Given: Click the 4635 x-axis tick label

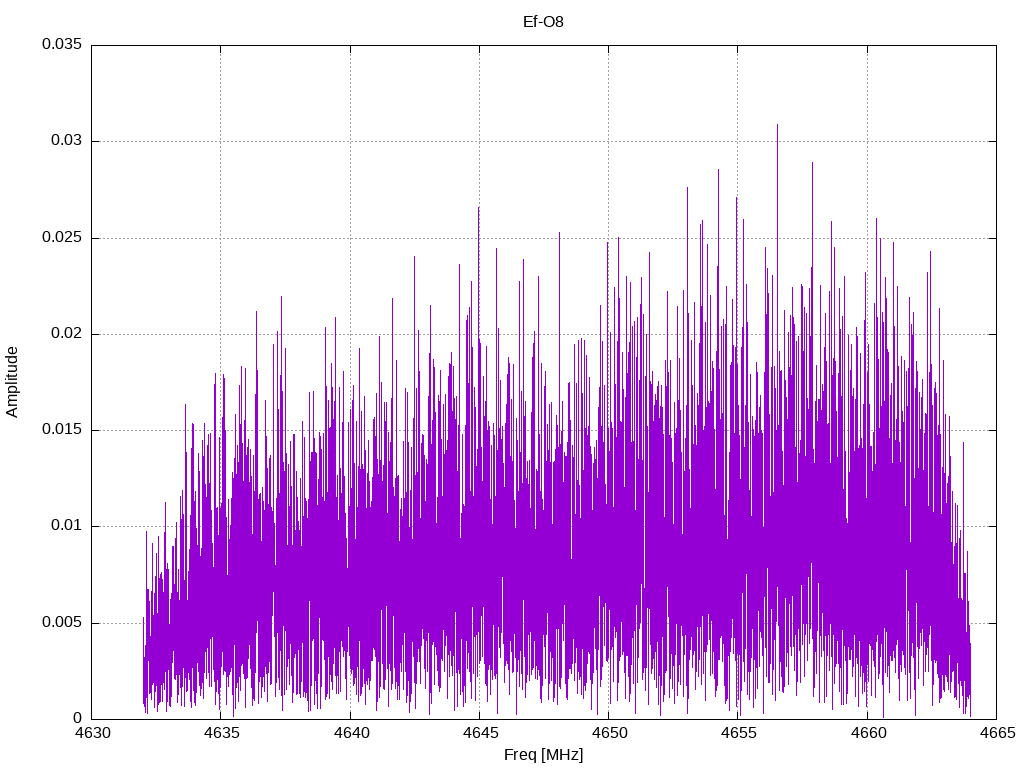Looking at the screenshot, I should coord(221,733).
